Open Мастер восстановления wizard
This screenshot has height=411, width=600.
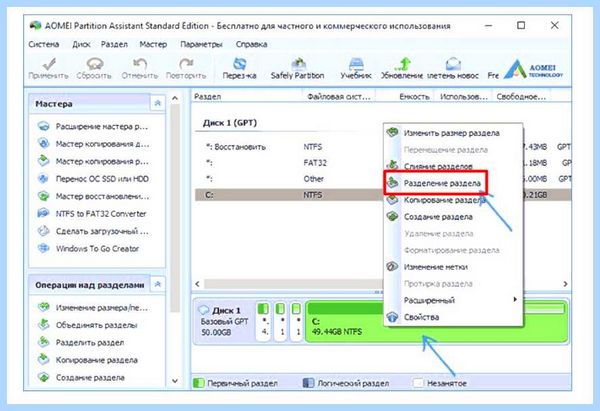pos(93,196)
